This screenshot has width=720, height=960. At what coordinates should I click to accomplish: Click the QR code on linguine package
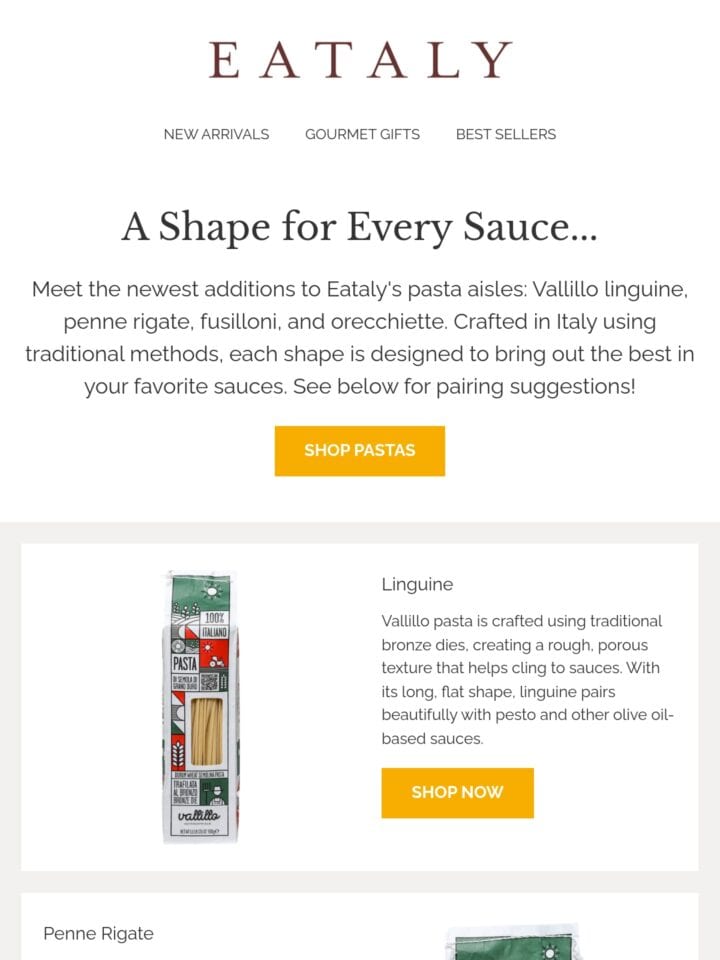click(x=210, y=681)
